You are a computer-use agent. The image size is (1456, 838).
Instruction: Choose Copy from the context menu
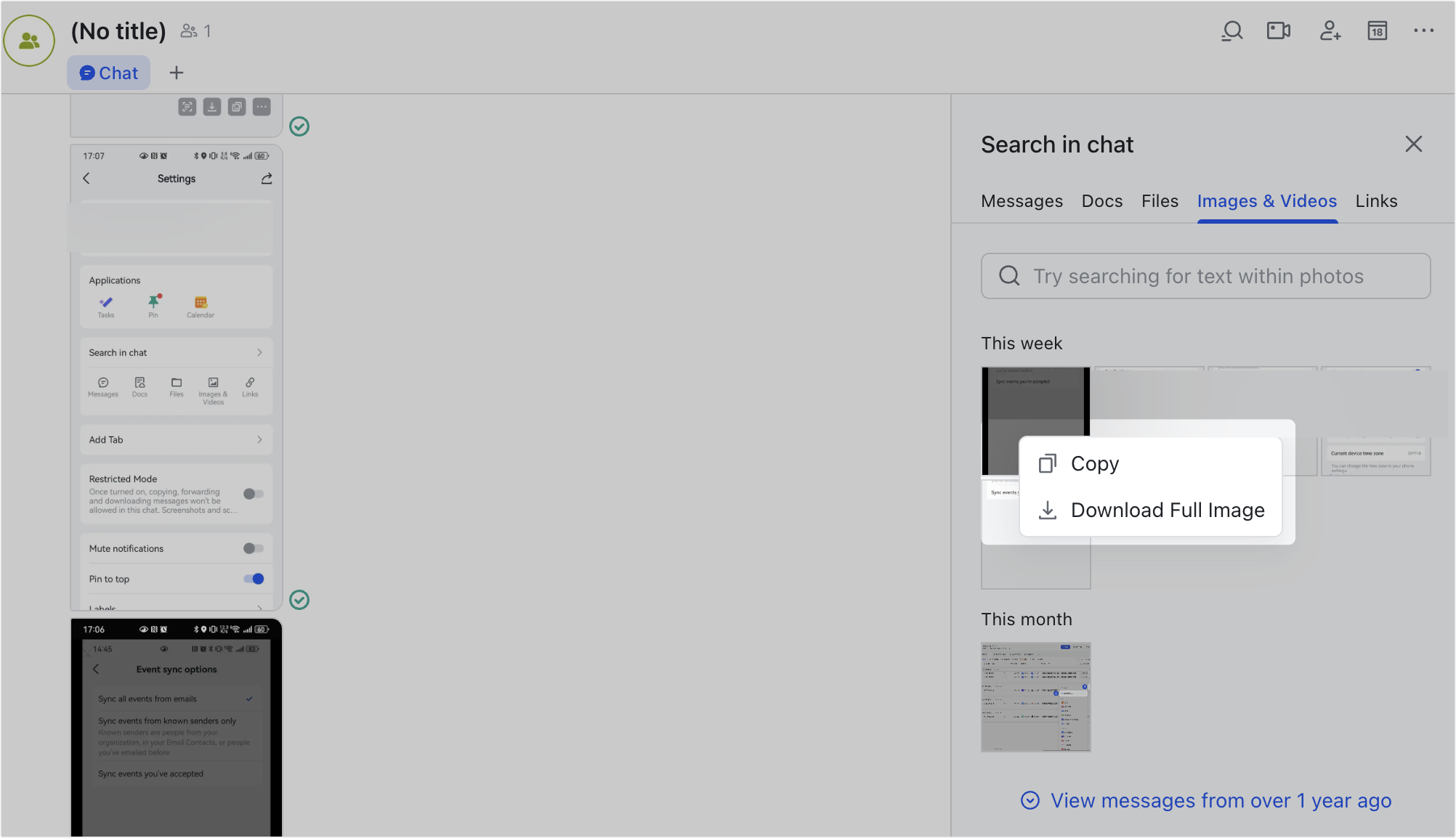pyautogui.click(x=1150, y=463)
